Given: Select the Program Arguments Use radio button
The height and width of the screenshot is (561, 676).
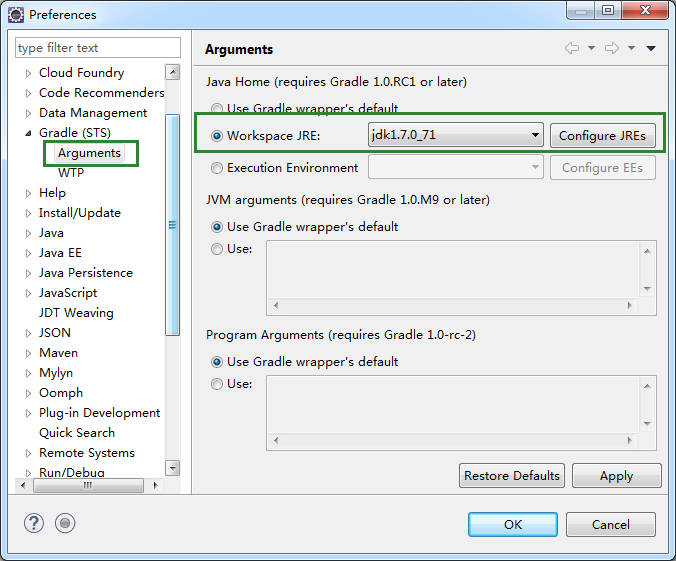Looking at the screenshot, I should [217, 384].
